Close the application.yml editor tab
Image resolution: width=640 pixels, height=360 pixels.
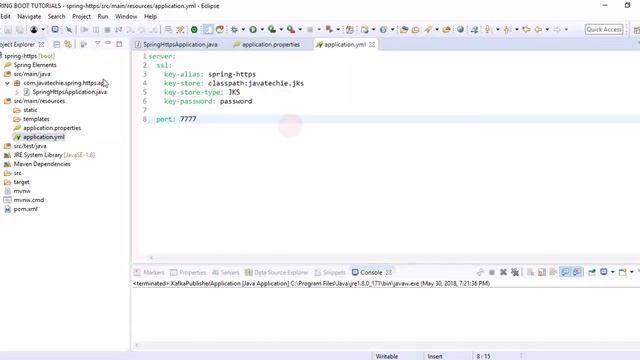[x=372, y=44]
